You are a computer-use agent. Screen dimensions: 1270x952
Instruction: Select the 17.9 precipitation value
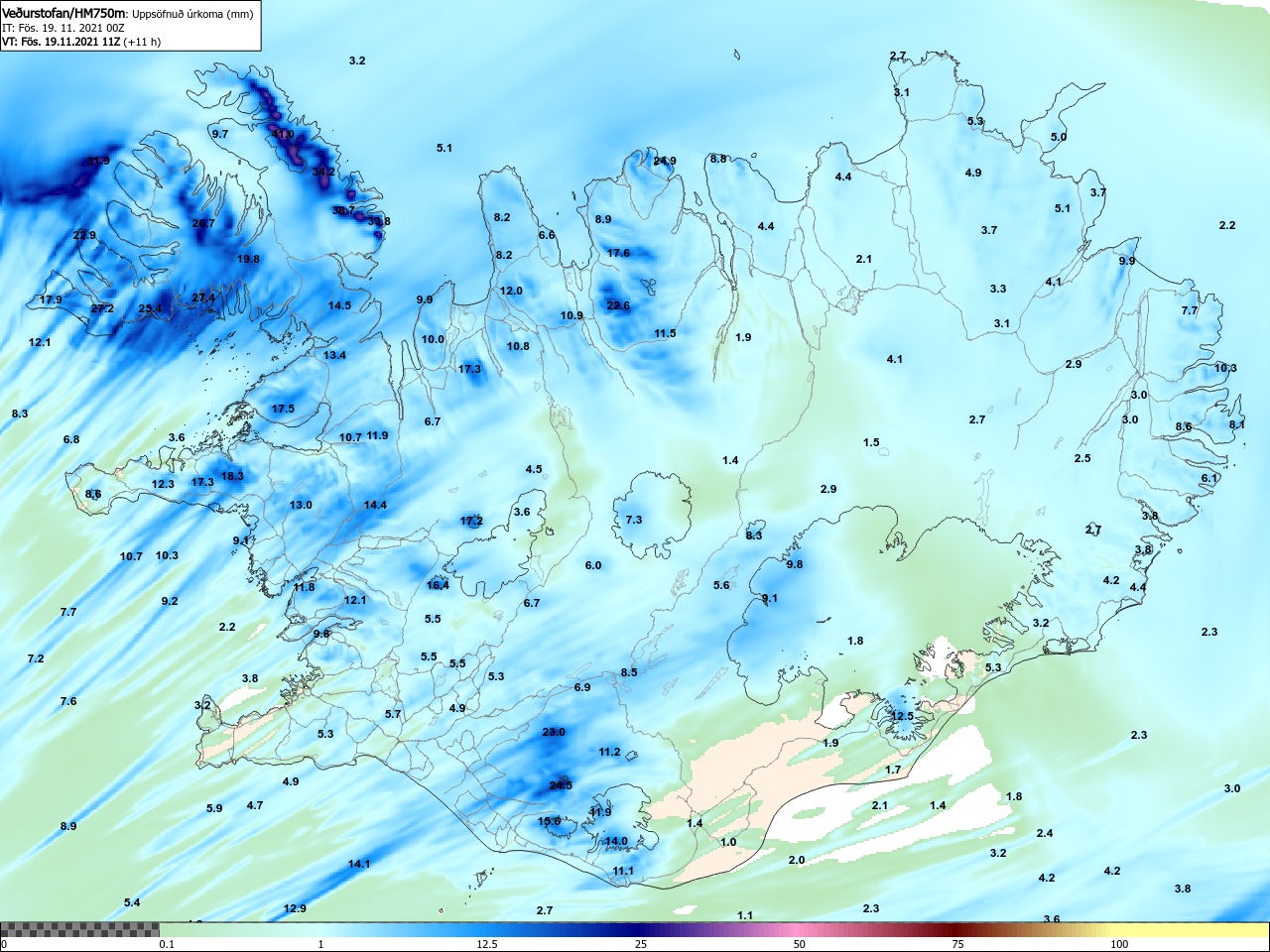pyautogui.click(x=51, y=299)
